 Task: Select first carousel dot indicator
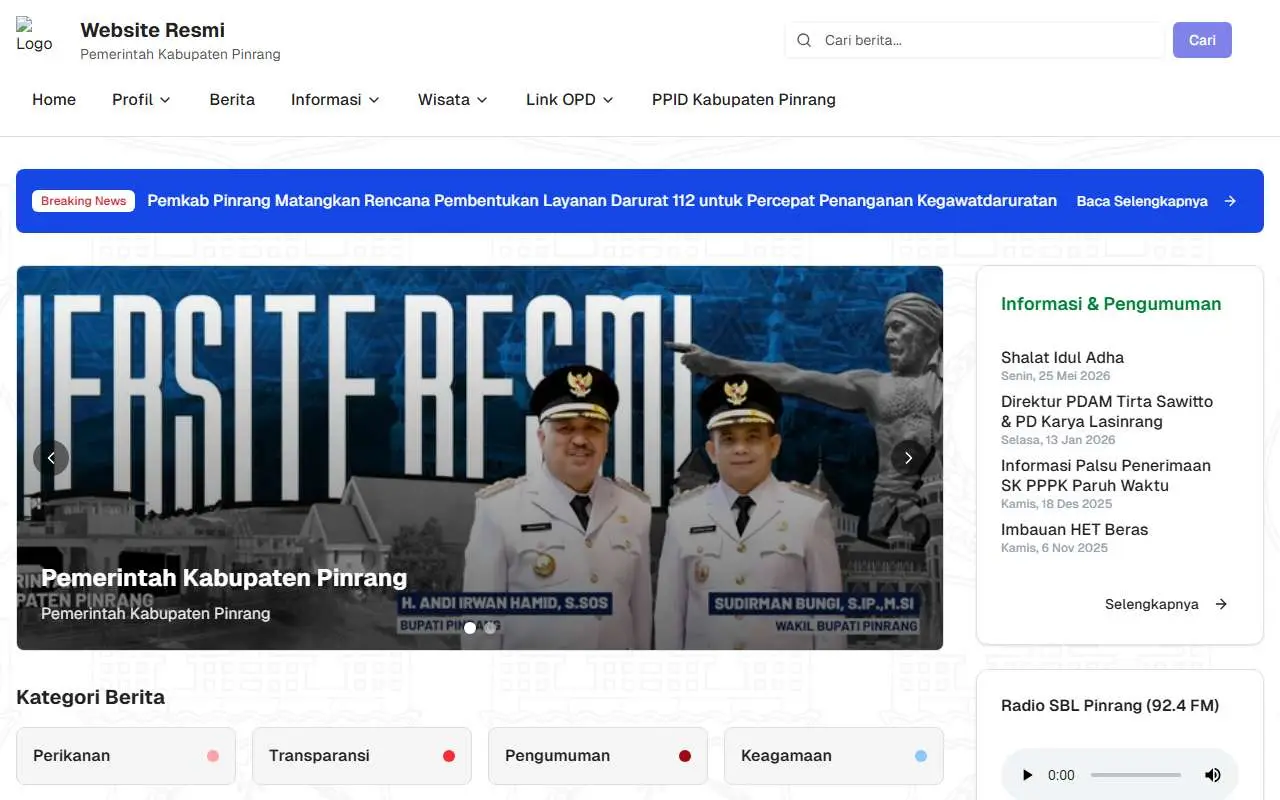pyautogui.click(x=470, y=628)
